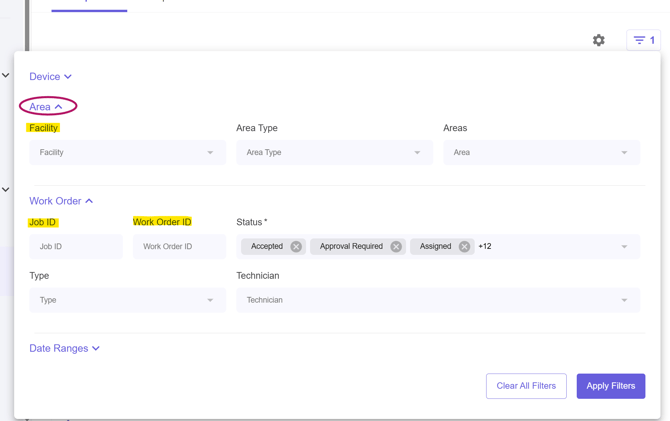This screenshot has height=421, width=670.
Task: Click the Clear All Filters button
Action: 526,386
